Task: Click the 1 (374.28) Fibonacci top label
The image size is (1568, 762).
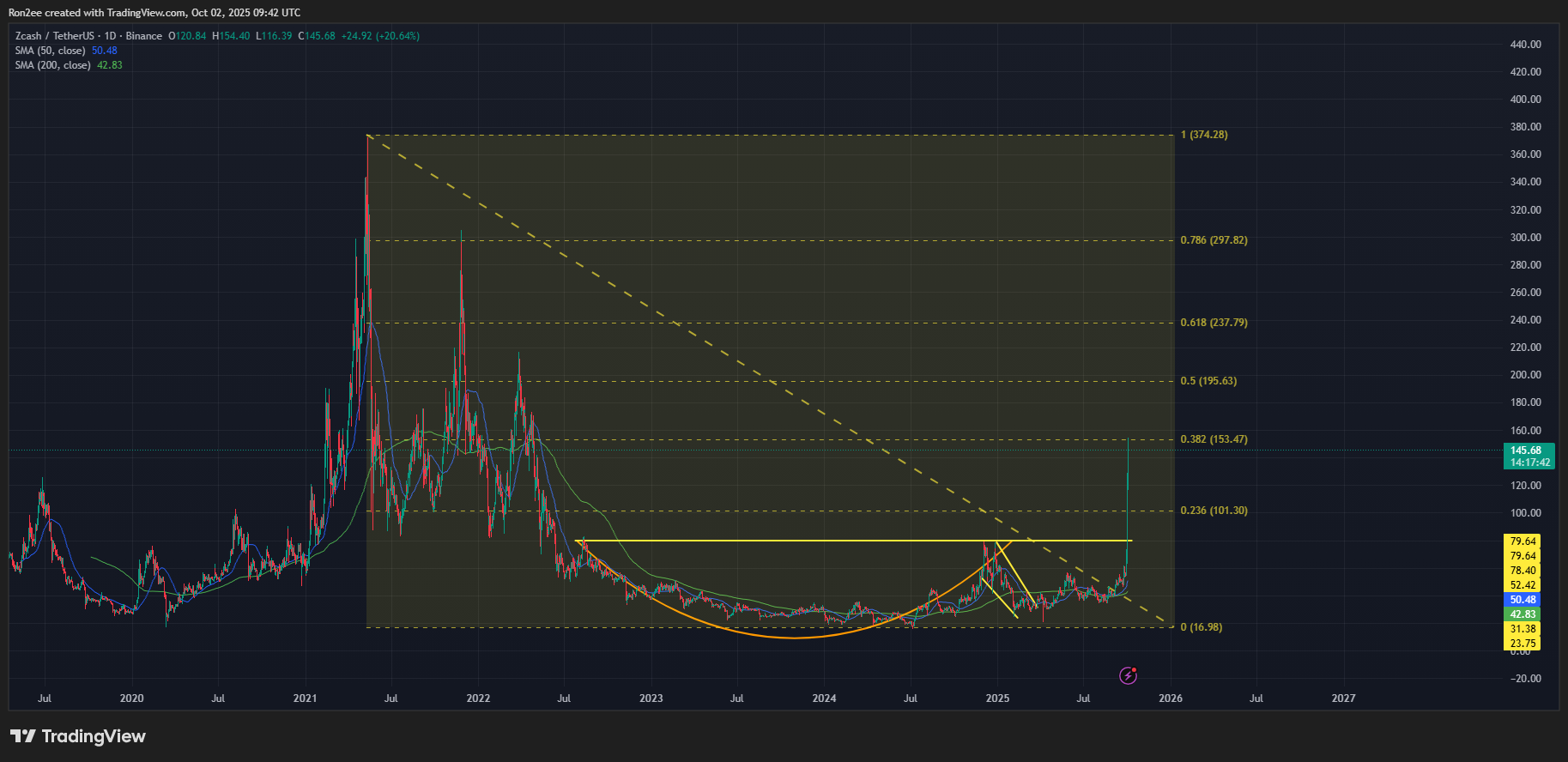Action: (x=1204, y=135)
